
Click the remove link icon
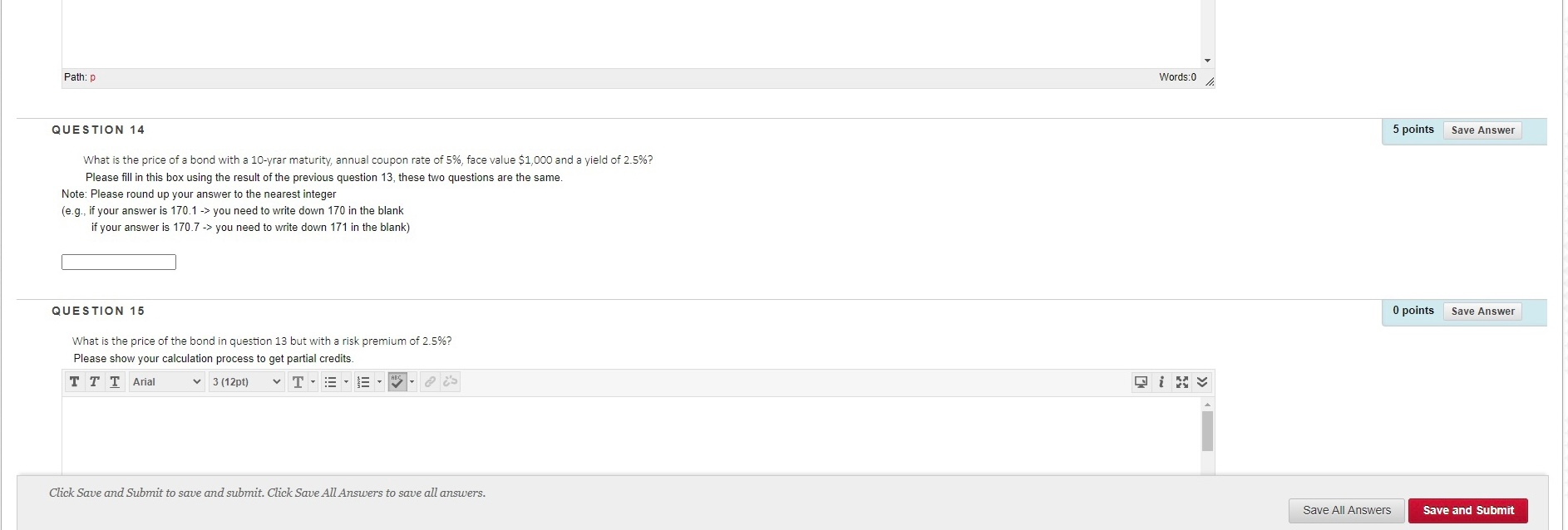coord(451,382)
